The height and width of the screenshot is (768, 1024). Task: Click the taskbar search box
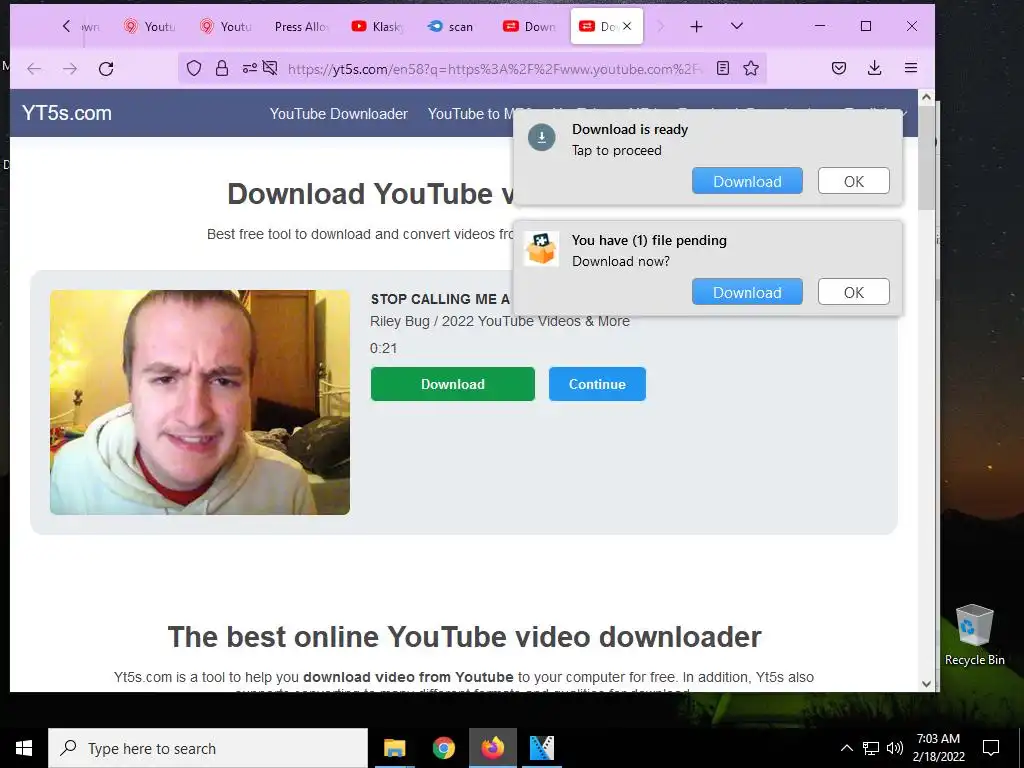208,748
